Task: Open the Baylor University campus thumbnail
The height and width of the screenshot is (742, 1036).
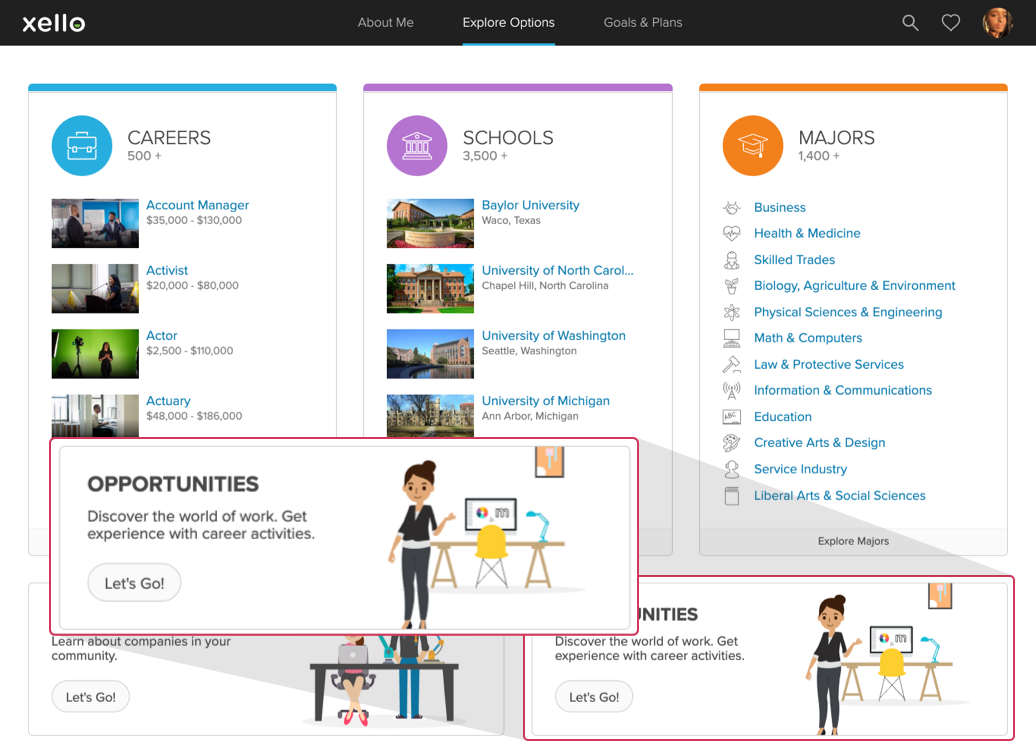Action: coord(430,223)
